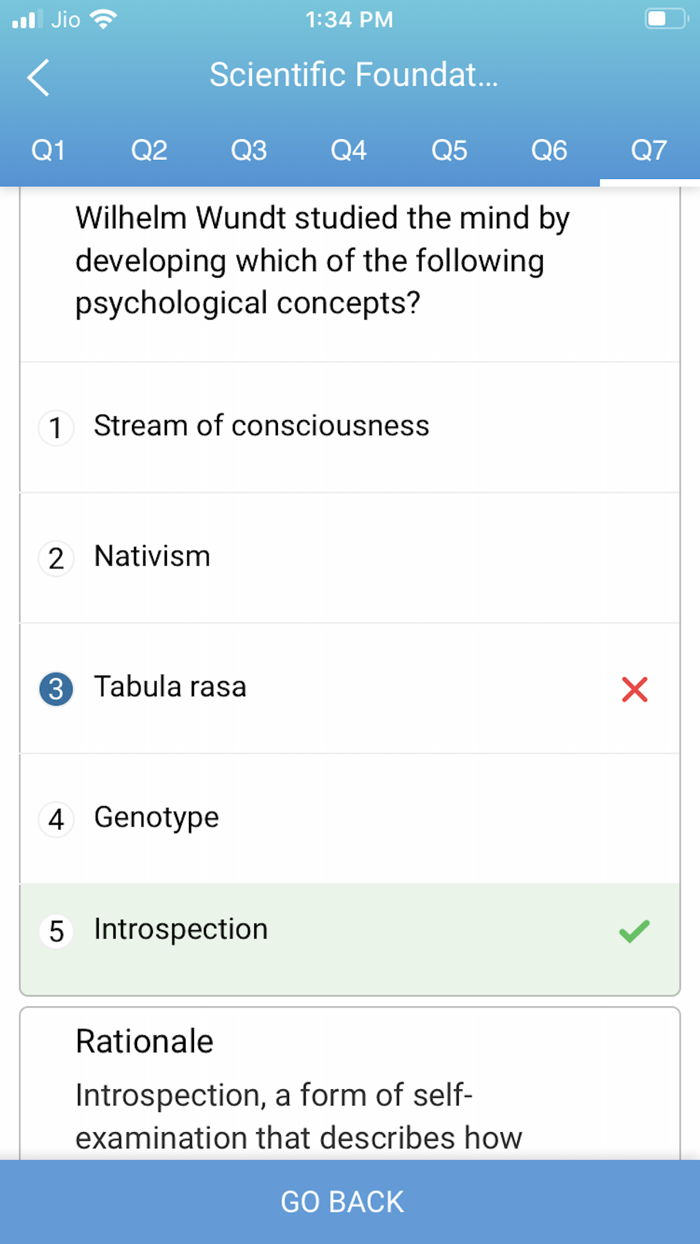Tap the battery indicator icon

(x=666, y=19)
